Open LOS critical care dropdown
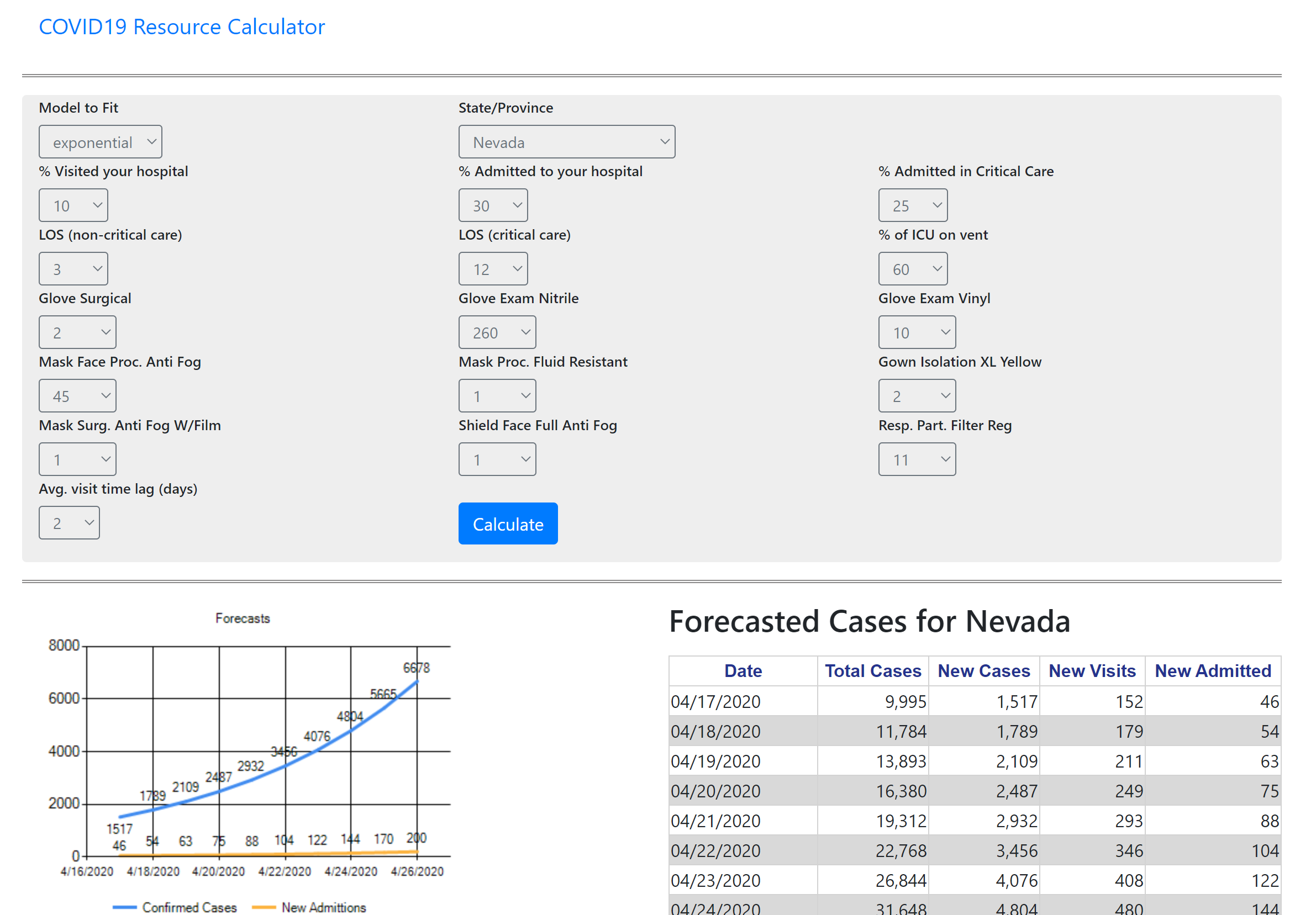1316x915 pixels. tap(493, 269)
